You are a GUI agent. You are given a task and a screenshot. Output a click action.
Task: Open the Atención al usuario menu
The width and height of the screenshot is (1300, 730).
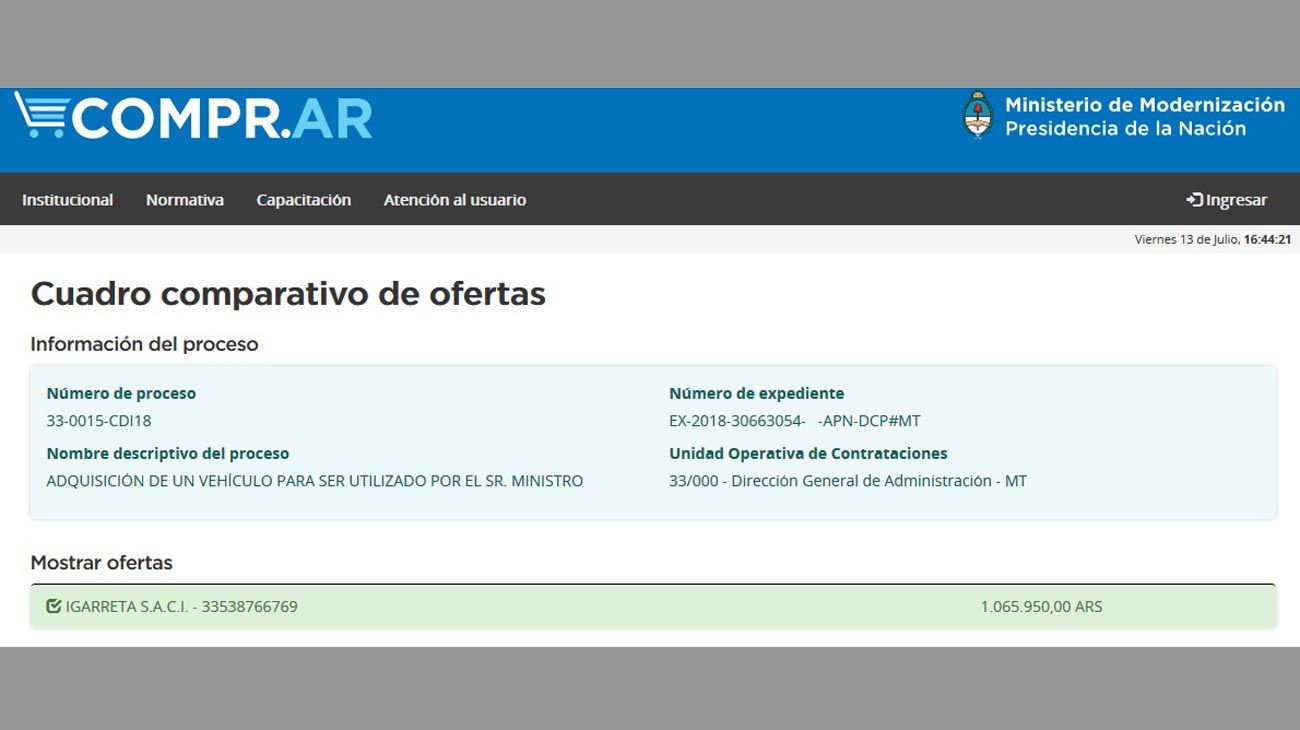click(x=455, y=200)
